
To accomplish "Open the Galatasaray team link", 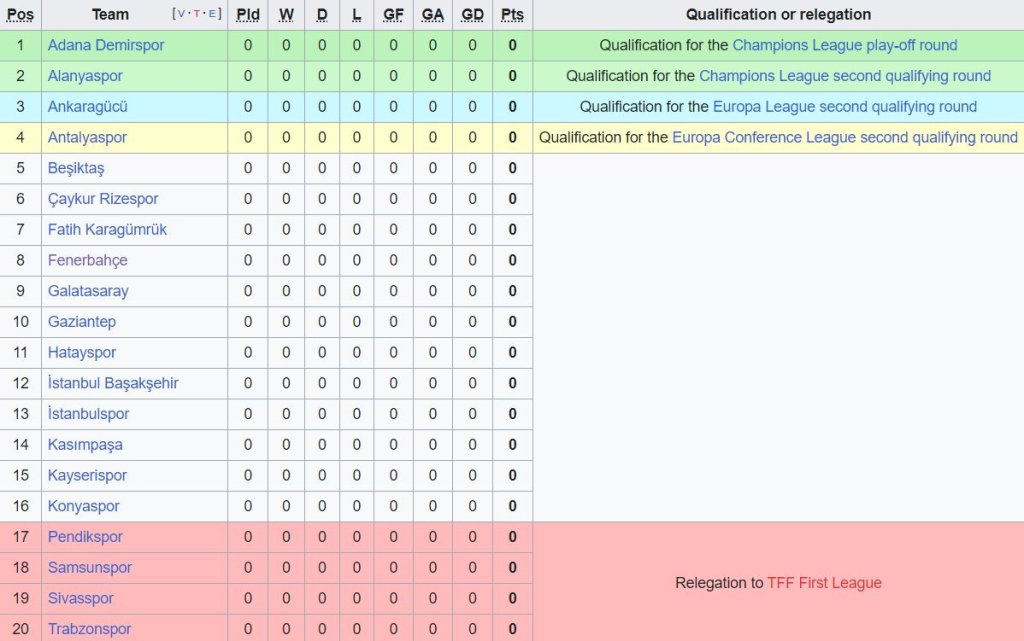I will tap(88, 291).
